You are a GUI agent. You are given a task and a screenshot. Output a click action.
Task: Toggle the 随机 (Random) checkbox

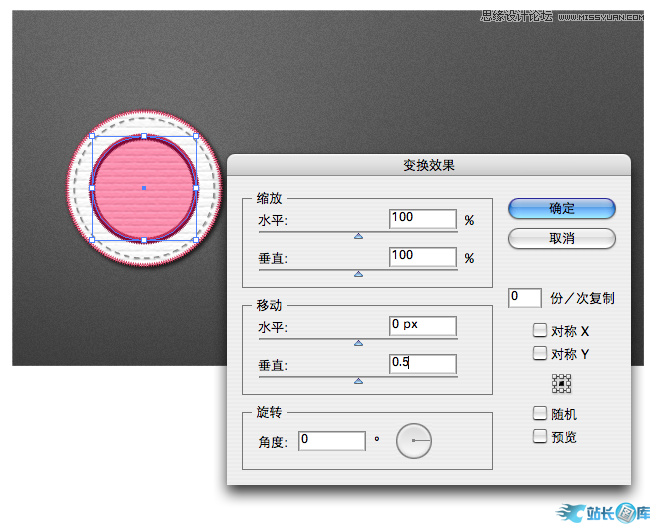pyautogui.click(x=540, y=414)
